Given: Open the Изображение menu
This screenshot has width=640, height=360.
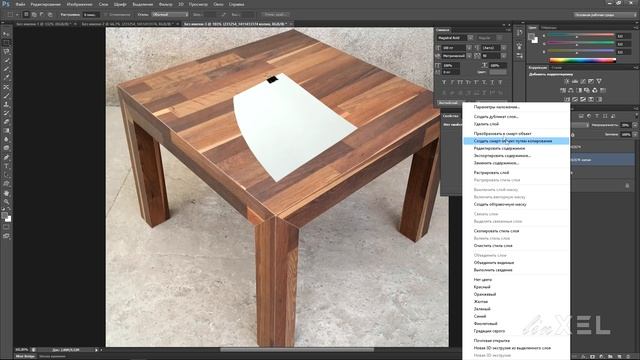Looking at the screenshot, I should click(x=80, y=4).
